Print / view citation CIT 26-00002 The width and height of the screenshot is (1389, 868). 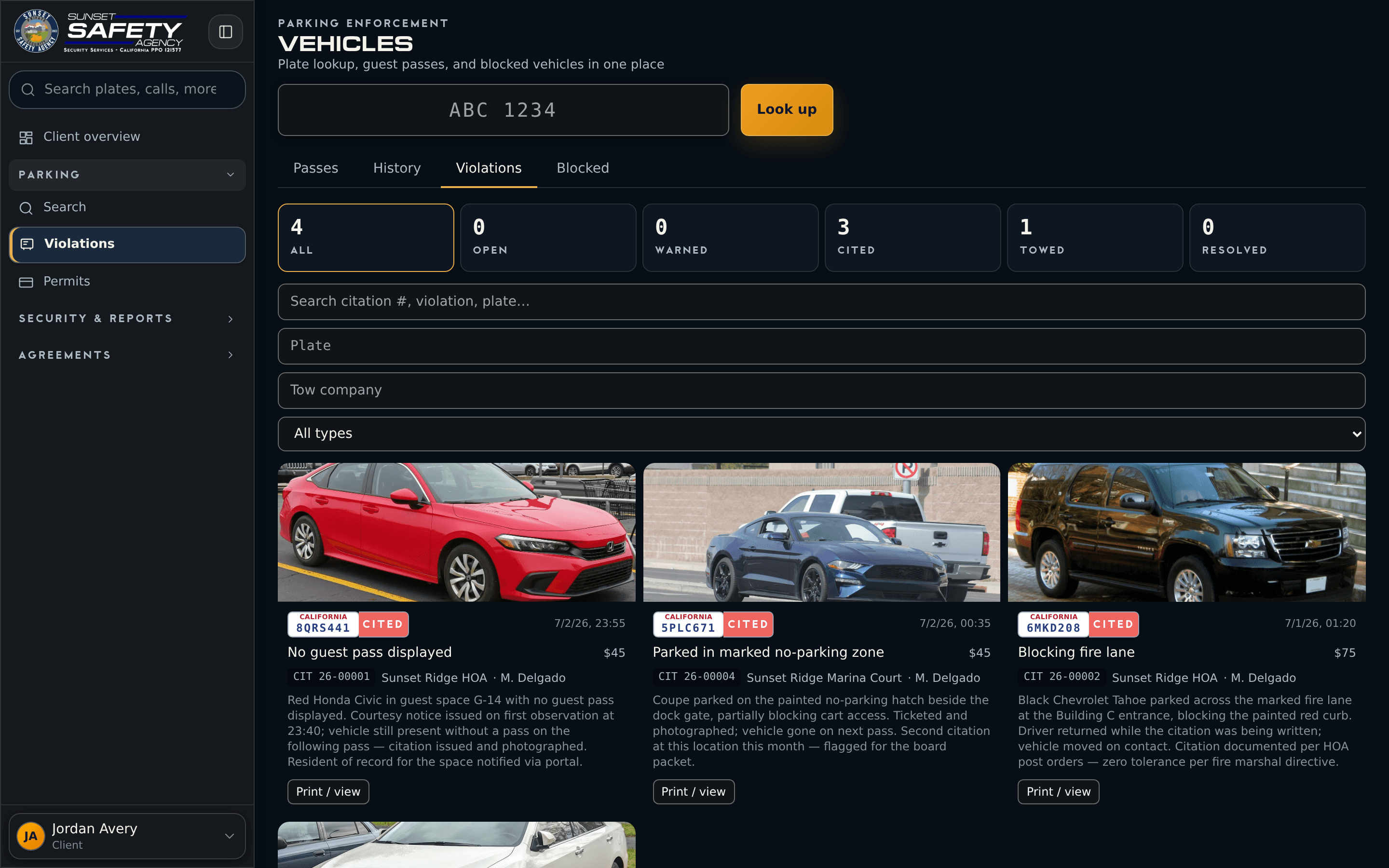(1059, 792)
